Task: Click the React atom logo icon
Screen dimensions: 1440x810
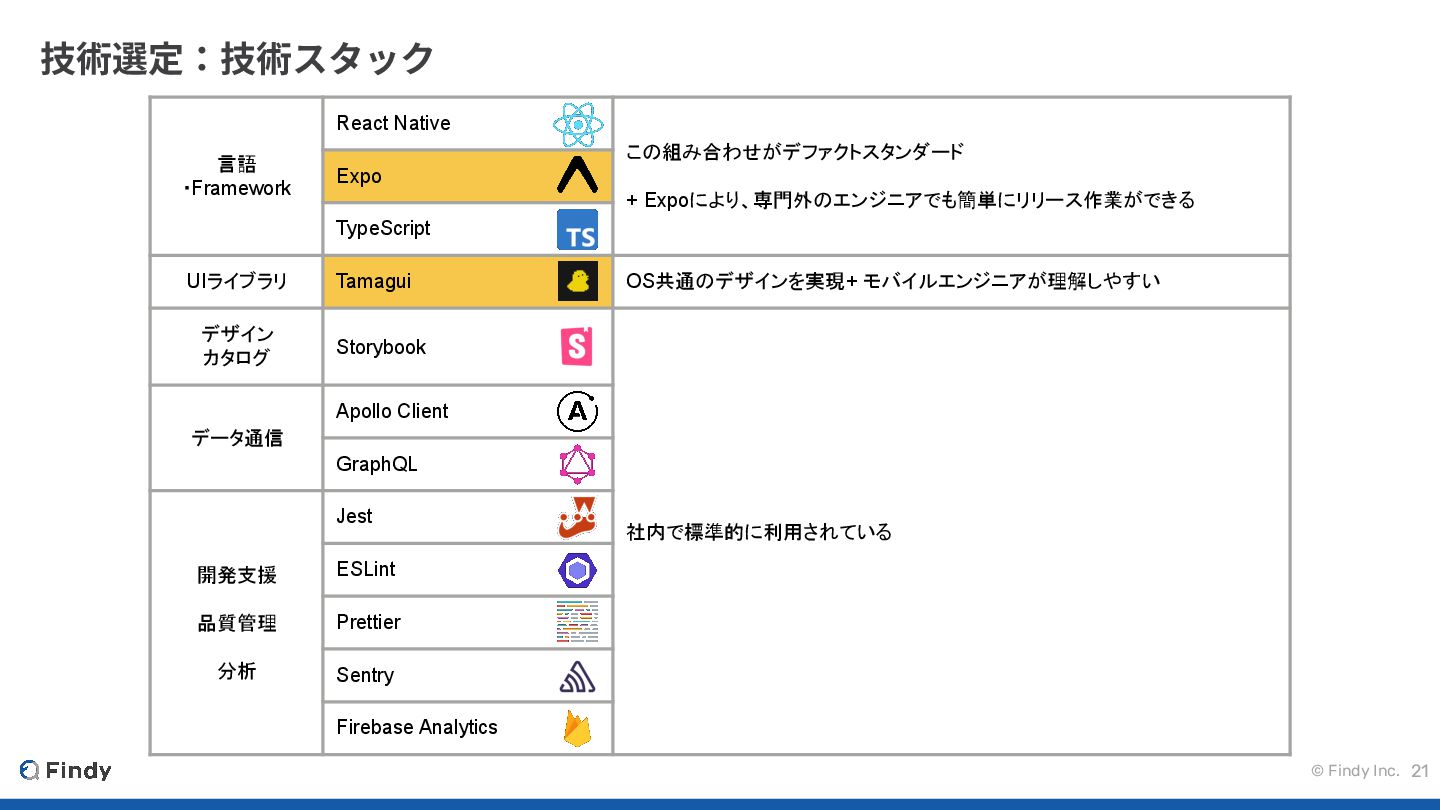Action: [x=578, y=125]
